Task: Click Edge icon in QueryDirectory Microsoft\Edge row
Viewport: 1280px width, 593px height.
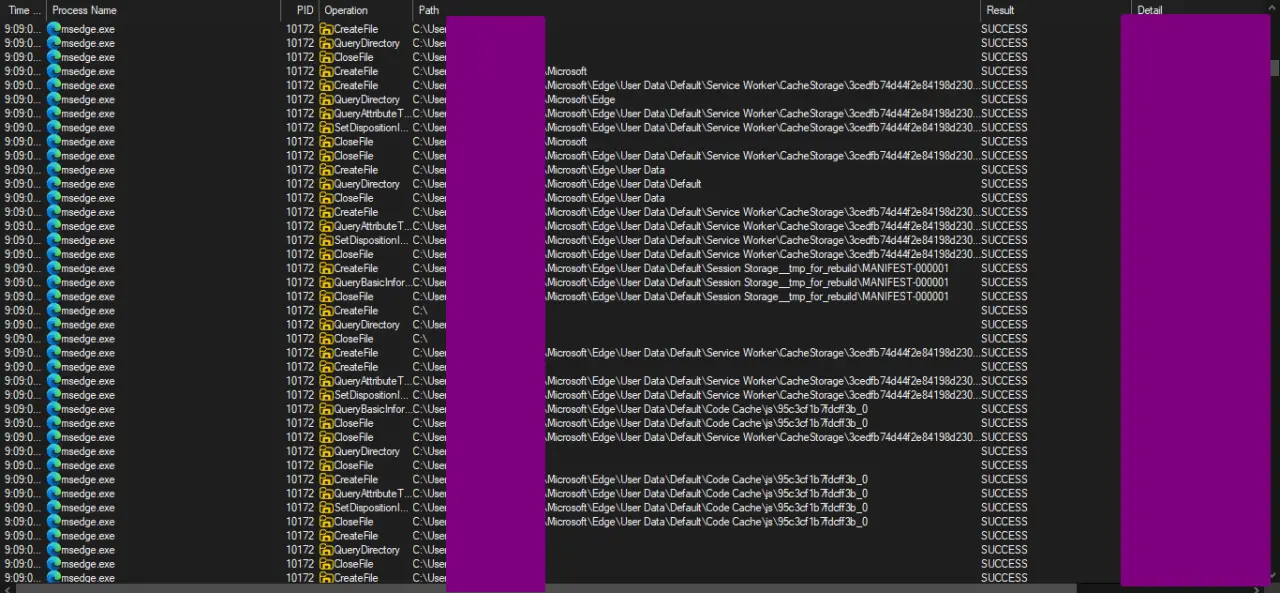Action: pos(54,100)
